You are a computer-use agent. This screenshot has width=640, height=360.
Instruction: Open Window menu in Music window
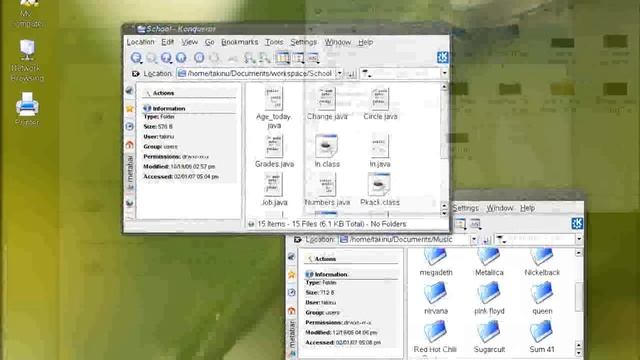pyautogui.click(x=500, y=208)
